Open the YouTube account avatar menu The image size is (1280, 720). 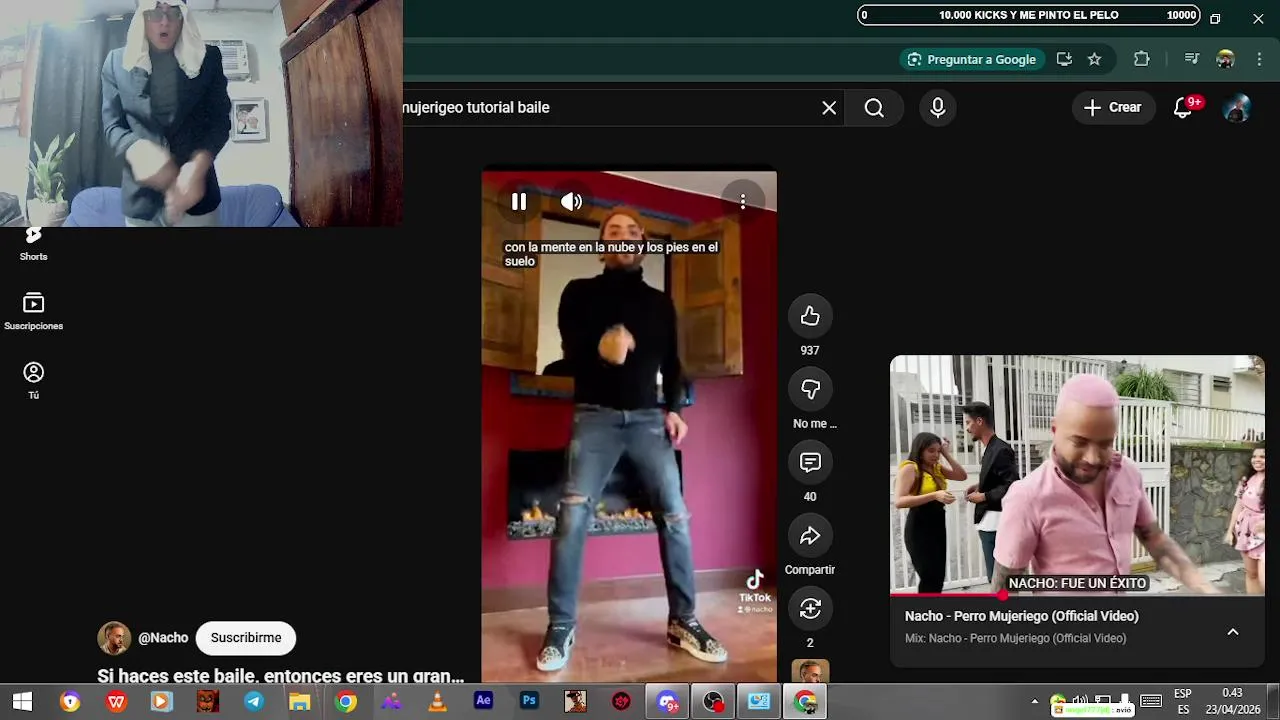pyautogui.click(x=1238, y=108)
